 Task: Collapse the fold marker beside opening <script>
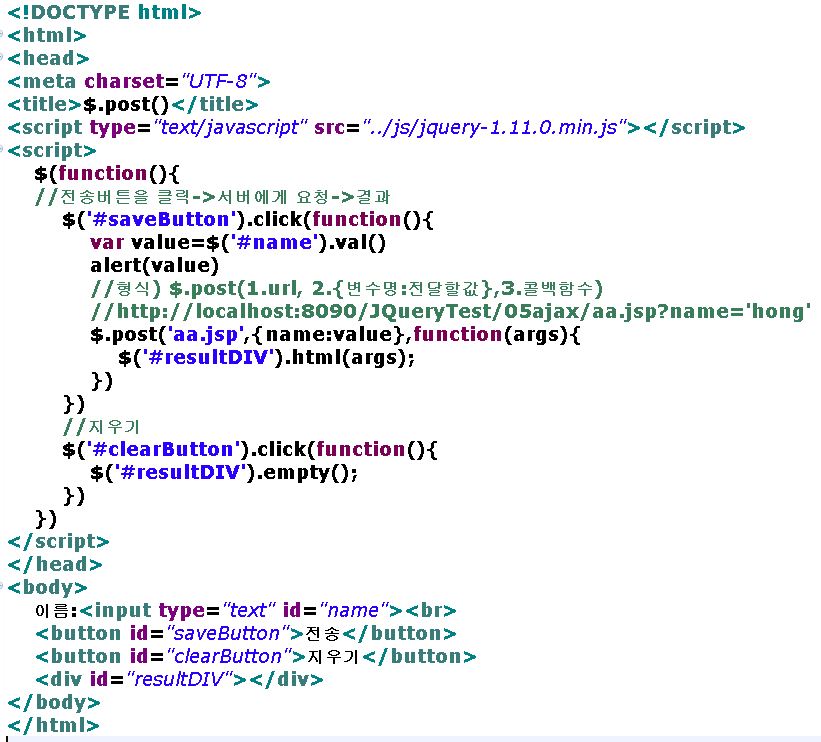coord(2,150)
